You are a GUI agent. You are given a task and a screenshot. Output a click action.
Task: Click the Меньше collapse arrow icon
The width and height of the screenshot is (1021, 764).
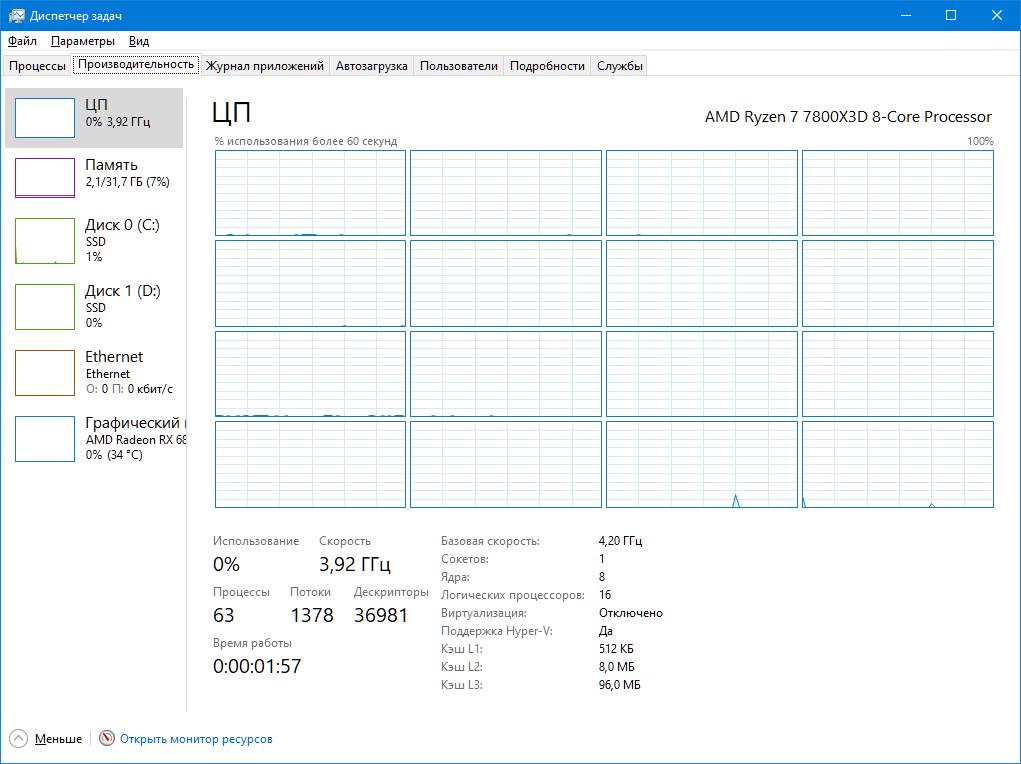click(x=18, y=739)
